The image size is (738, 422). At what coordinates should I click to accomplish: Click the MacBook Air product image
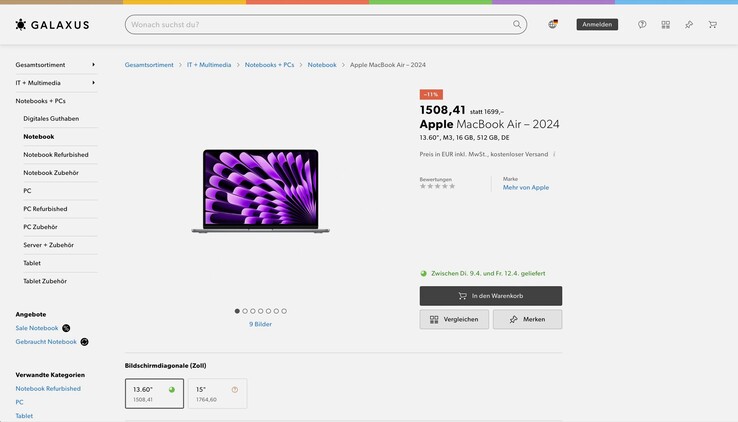261,191
